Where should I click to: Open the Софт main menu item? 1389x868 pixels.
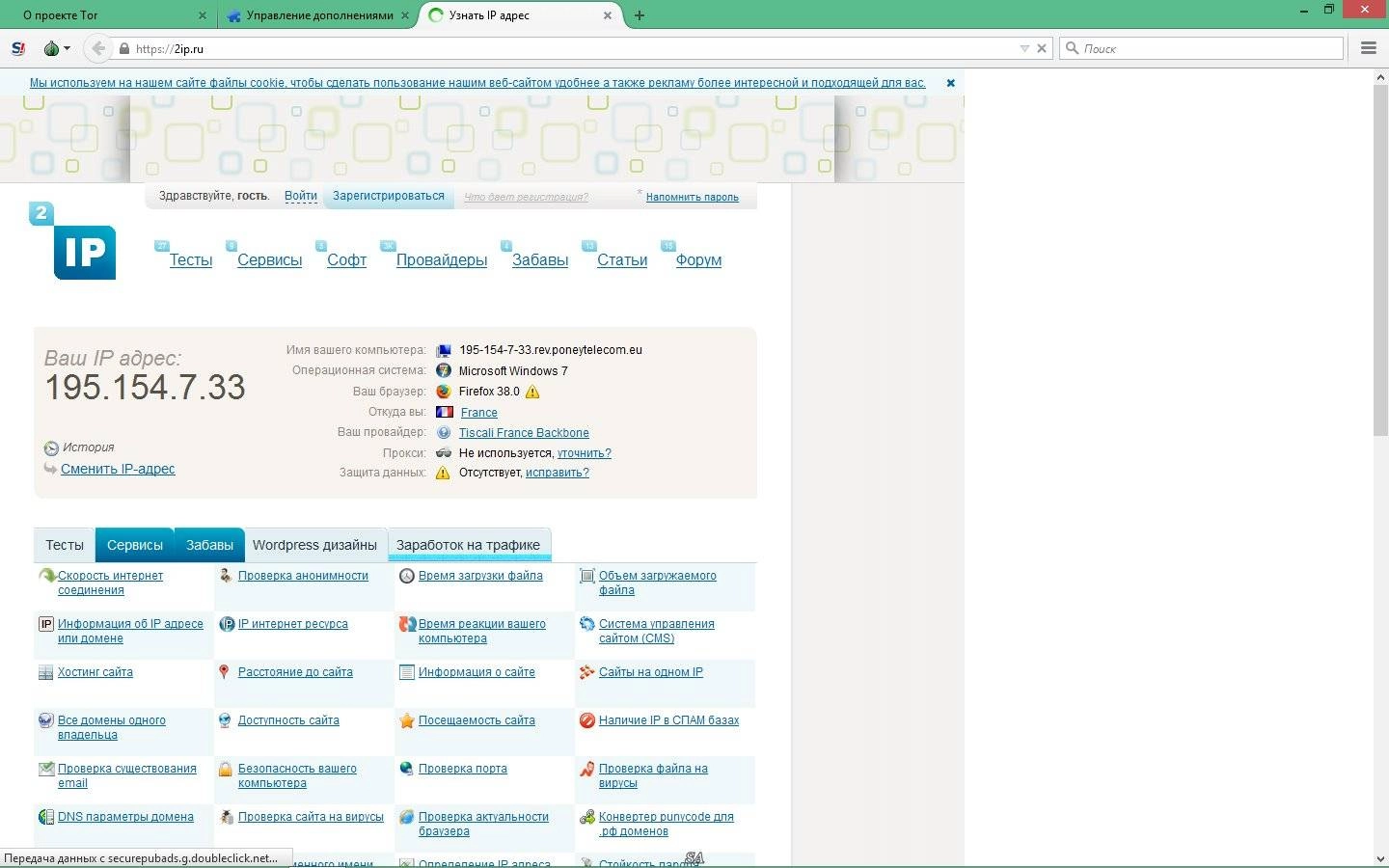[x=346, y=260]
